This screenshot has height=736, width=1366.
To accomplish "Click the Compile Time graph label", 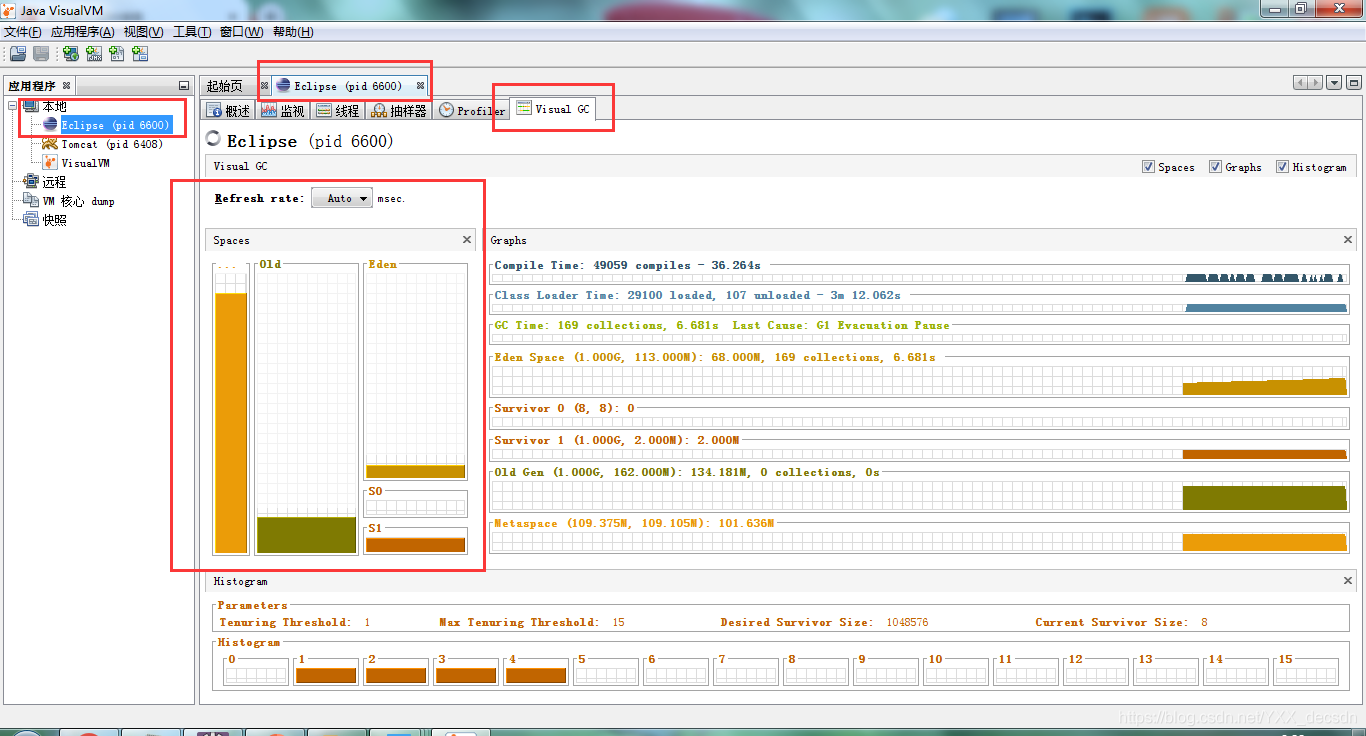I will (627, 265).
